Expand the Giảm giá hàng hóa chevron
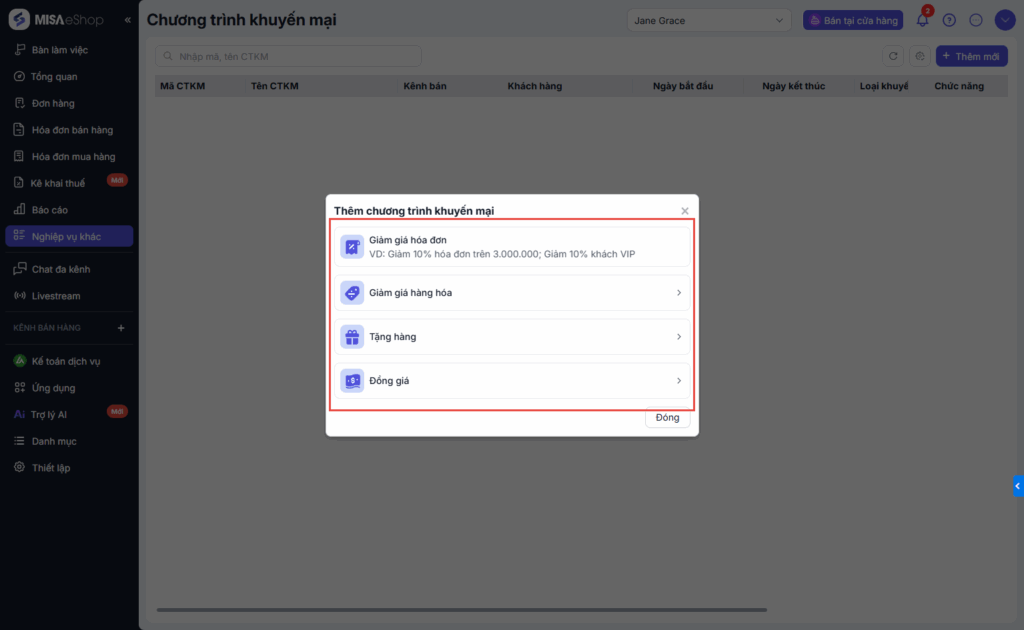 coord(679,292)
